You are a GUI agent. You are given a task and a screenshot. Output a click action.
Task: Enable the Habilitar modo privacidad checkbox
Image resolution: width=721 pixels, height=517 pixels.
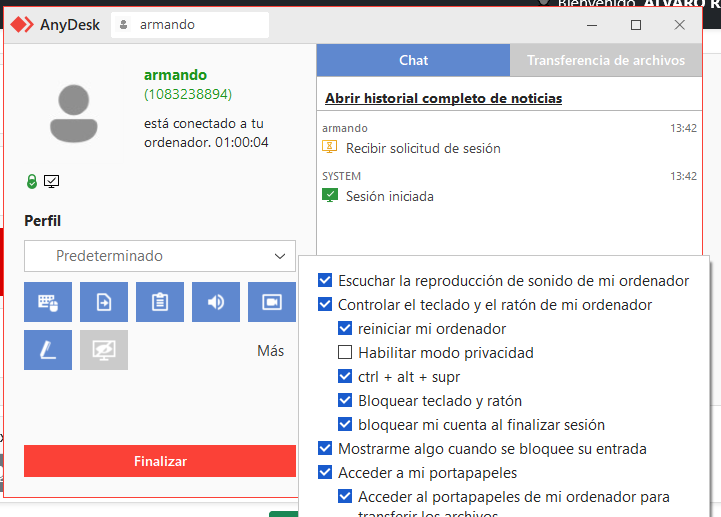click(345, 353)
